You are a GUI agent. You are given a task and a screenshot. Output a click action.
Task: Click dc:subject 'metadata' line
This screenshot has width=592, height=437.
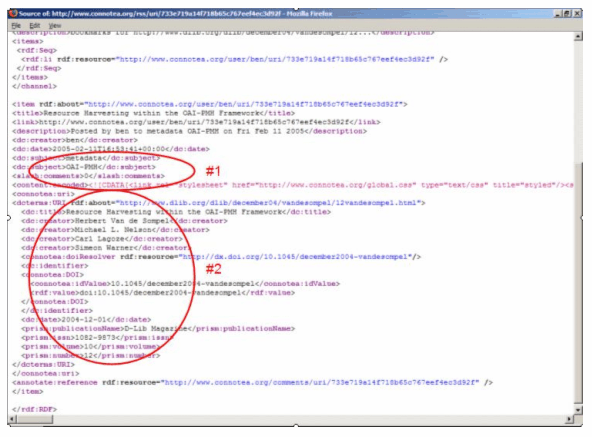pos(86,158)
